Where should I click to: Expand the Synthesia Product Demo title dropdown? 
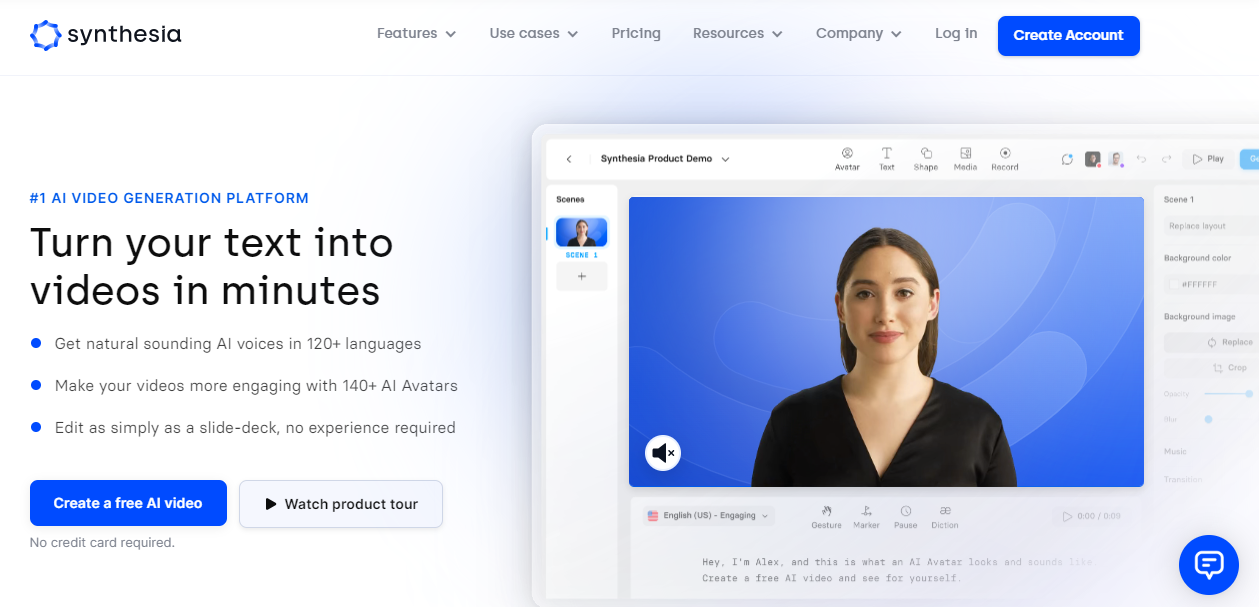pos(664,159)
